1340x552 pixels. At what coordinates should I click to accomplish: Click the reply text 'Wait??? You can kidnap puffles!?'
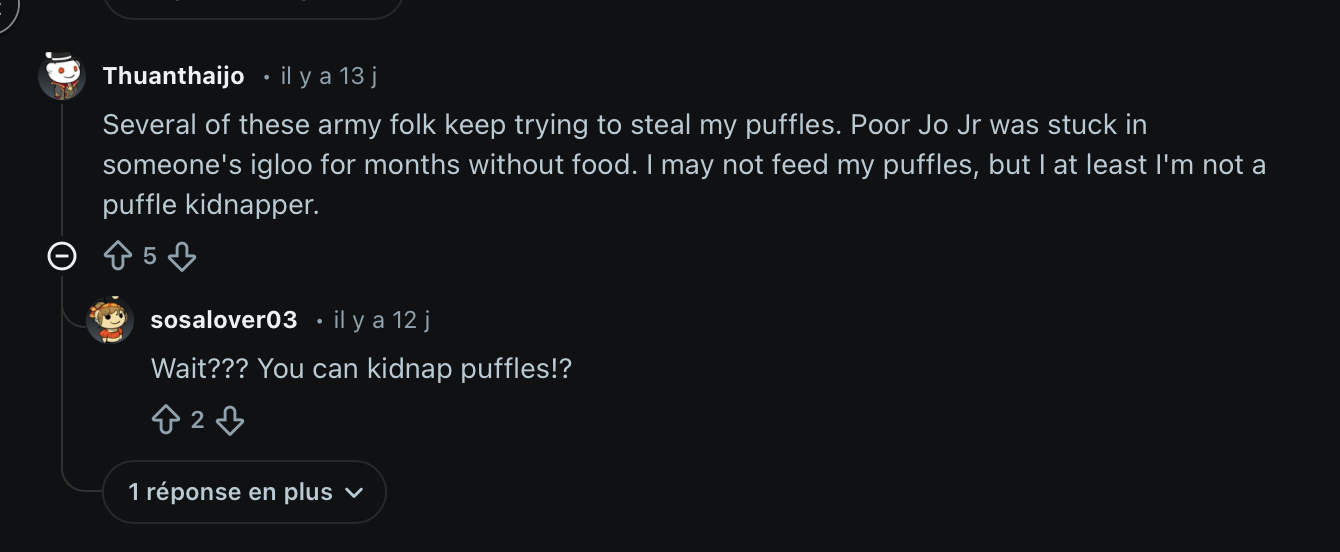pyautogui.click(x=361, y=368)
